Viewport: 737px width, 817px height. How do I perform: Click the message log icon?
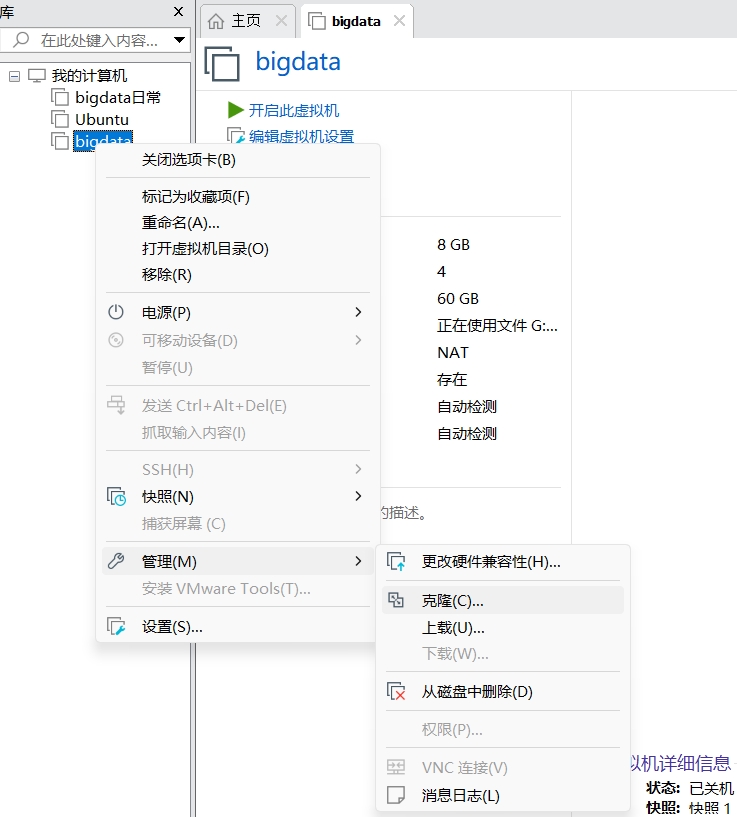(396, 795)
